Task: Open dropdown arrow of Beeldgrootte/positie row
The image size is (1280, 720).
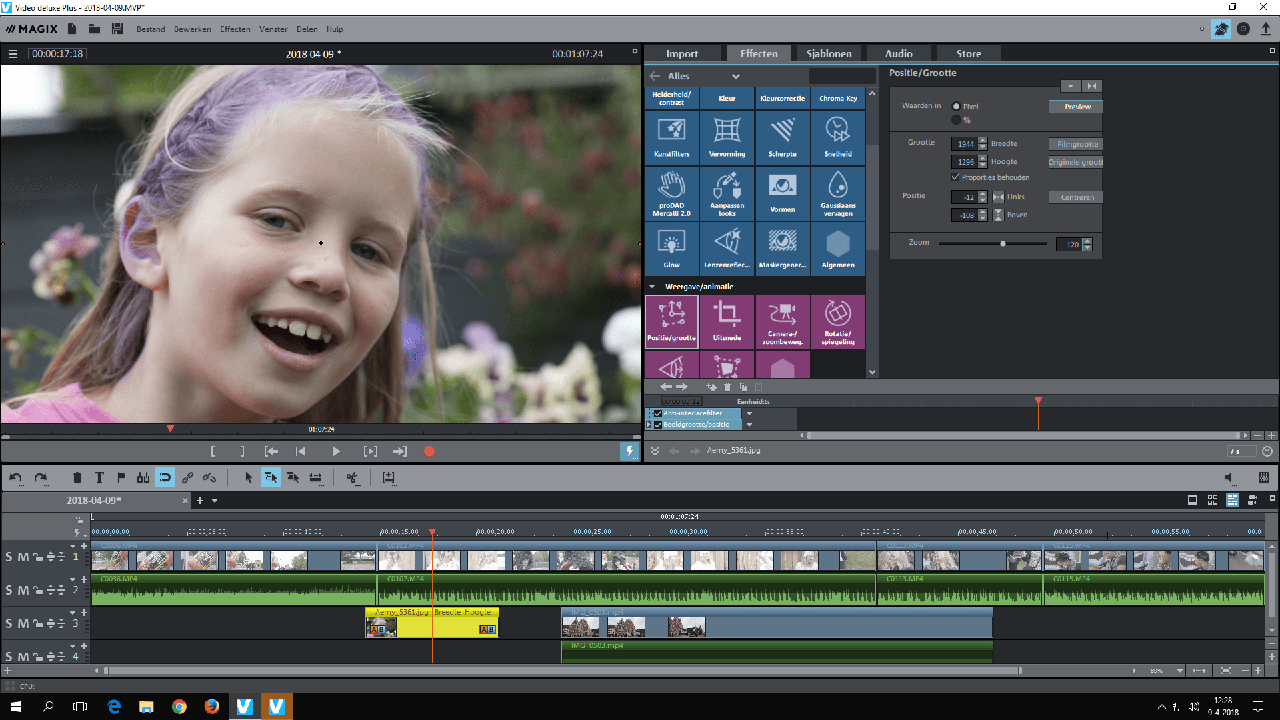Action: click(749, 424)
